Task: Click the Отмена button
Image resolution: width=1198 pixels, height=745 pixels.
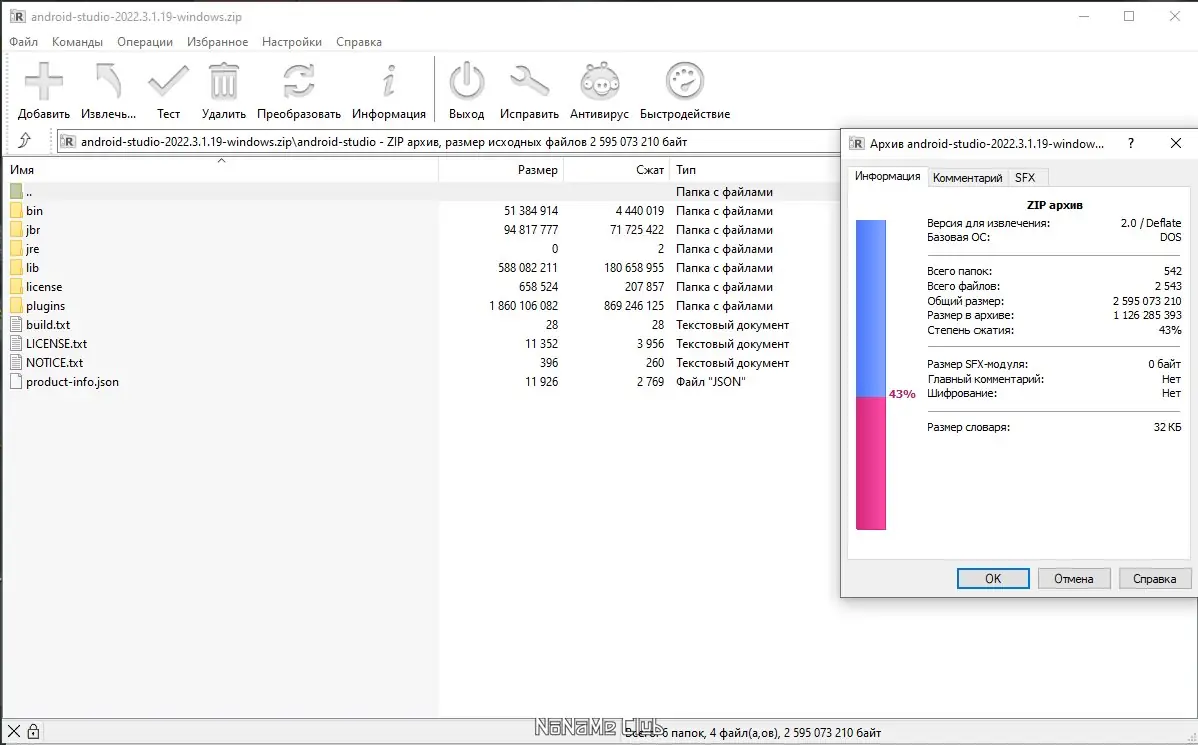Action: (x=1073, y=578)
